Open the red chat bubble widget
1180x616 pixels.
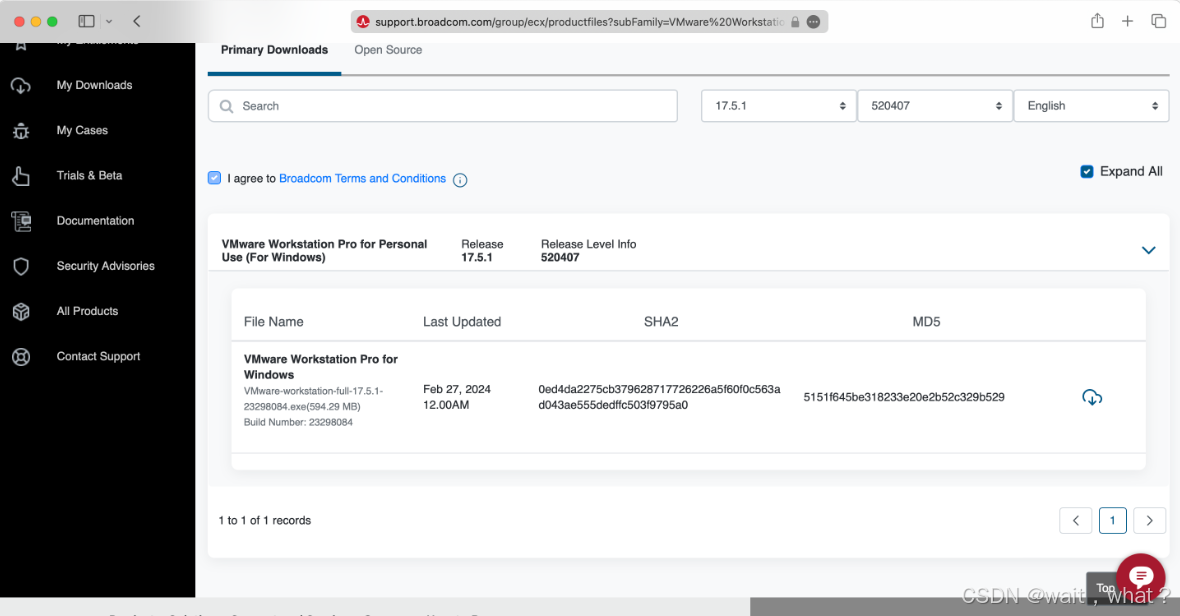point(1141,577)
